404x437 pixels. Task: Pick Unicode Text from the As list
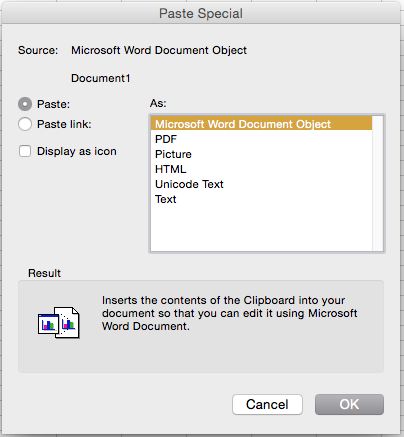pyautogui.click(x=261, y=184)
